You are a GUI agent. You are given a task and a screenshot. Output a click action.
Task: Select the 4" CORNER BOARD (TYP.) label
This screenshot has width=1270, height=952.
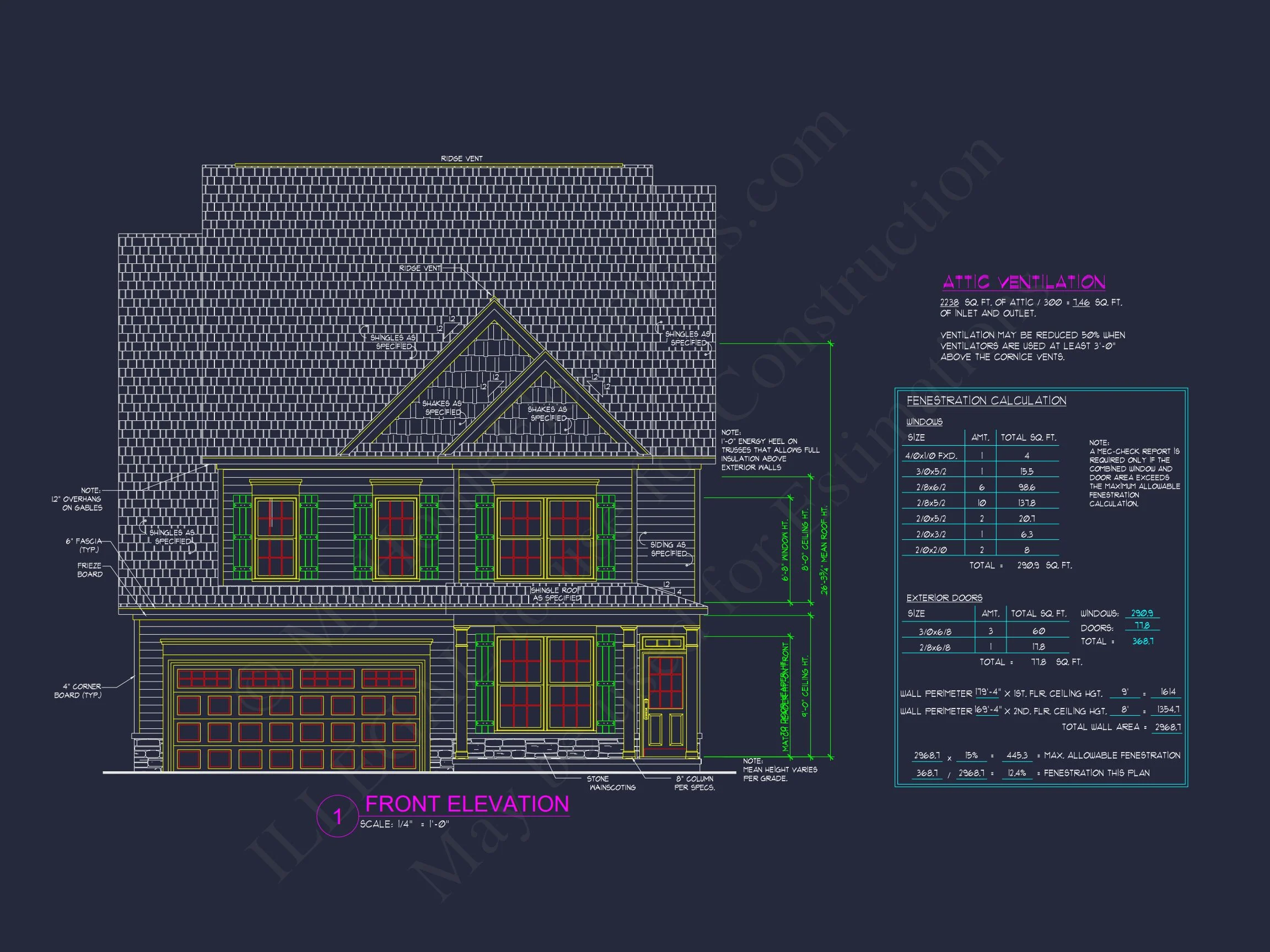pos(79,691)
